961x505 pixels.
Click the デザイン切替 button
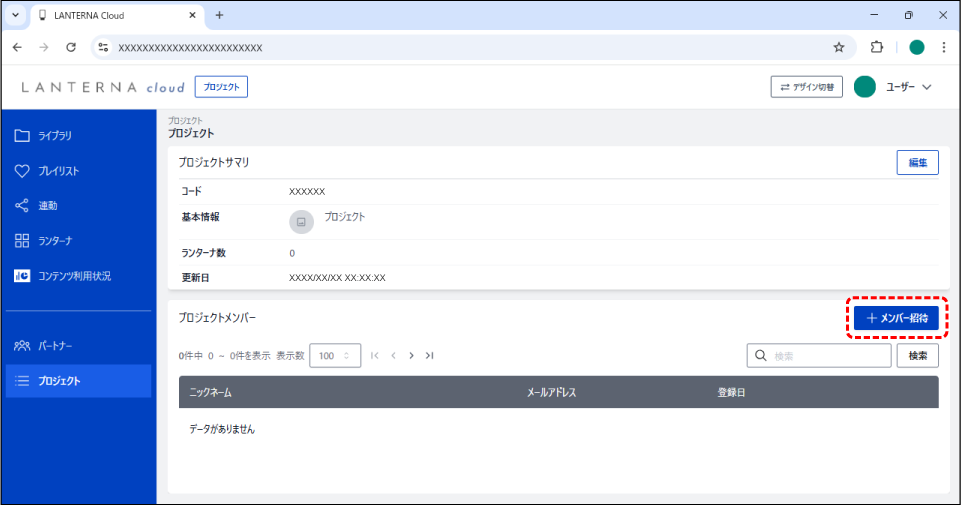808,87
